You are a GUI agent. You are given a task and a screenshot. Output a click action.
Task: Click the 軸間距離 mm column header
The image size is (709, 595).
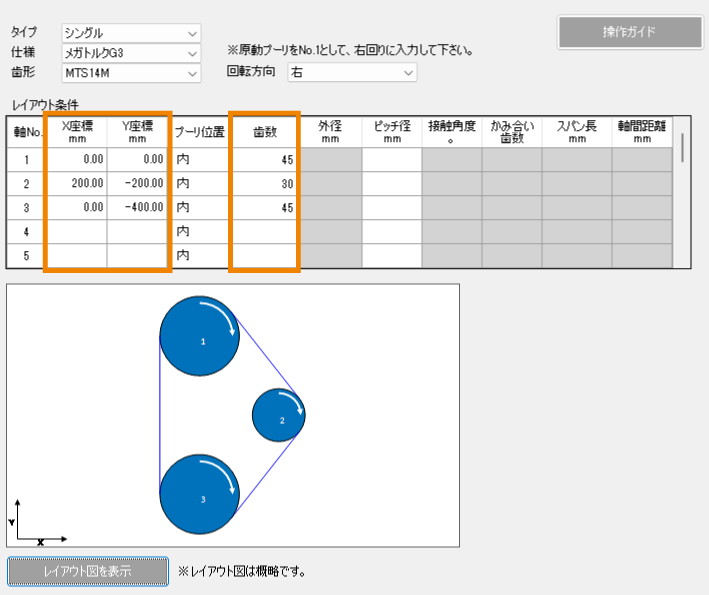pos(642,132)
